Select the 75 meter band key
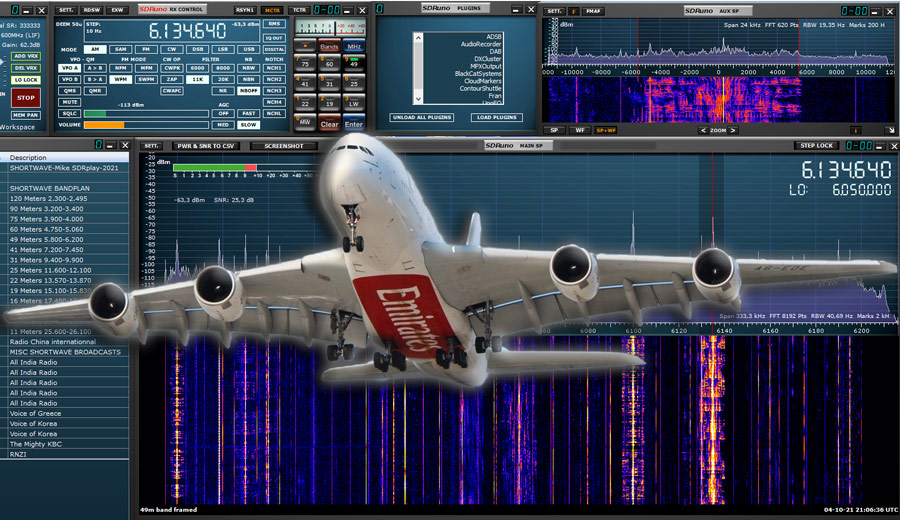The height and width of the screenshot is (520, 900). 305,63
